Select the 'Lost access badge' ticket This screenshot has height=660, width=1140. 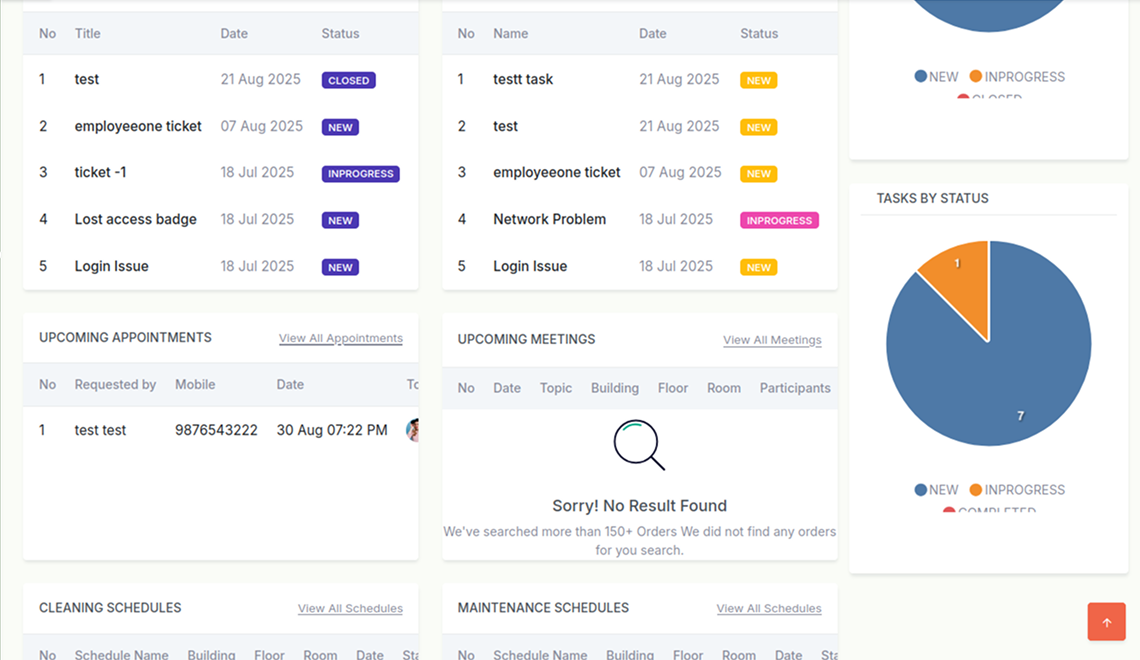[135, 219]
